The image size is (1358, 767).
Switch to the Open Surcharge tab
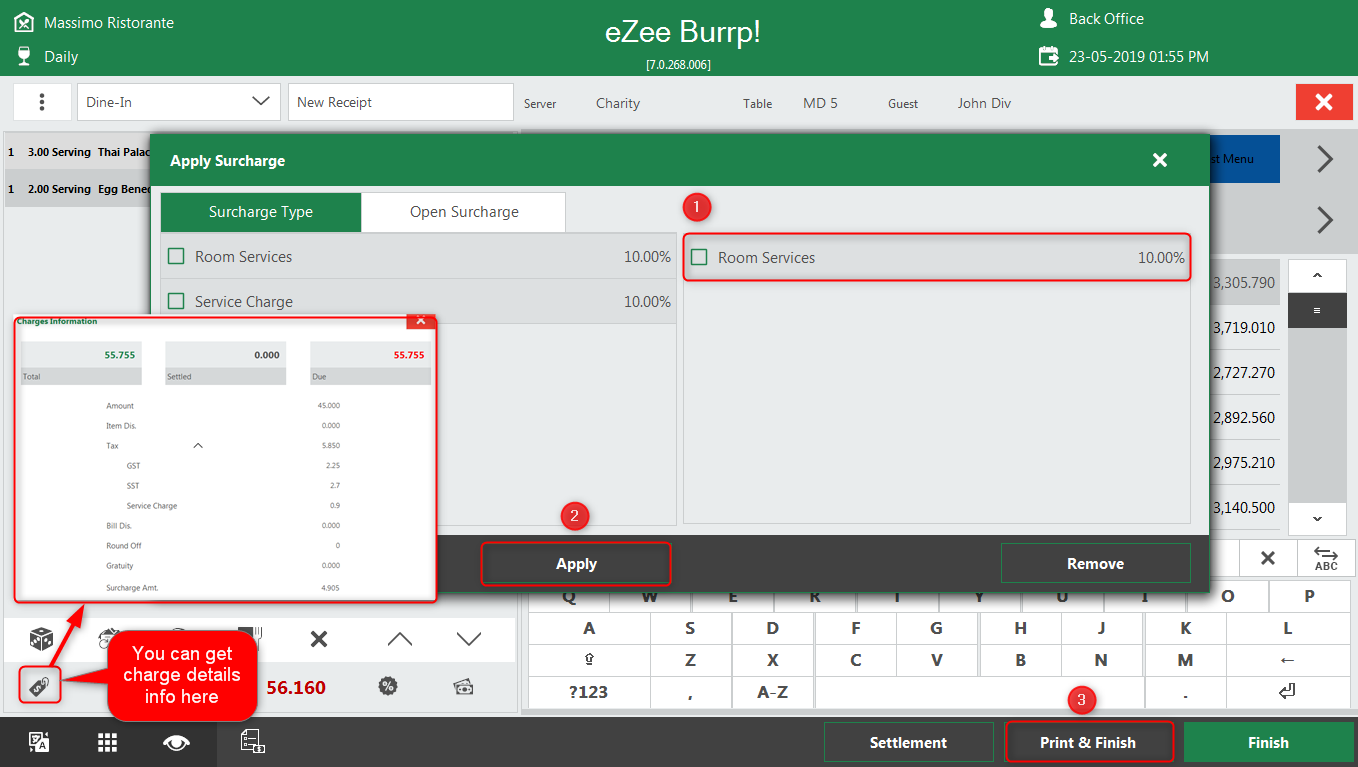click(x=464, y=212)
